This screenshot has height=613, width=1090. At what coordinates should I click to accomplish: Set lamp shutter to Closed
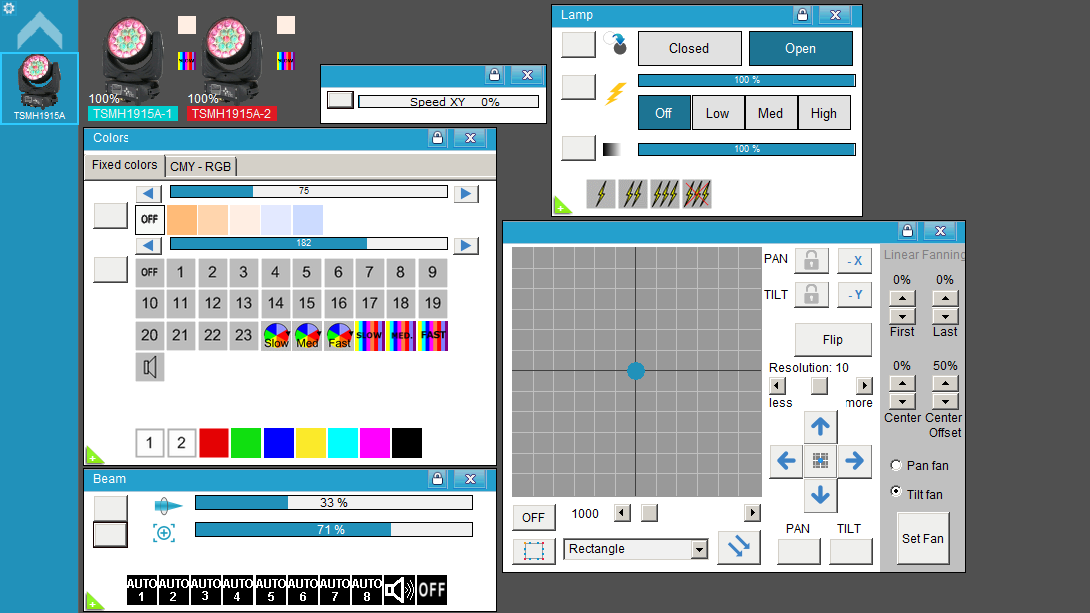point(689,49)
